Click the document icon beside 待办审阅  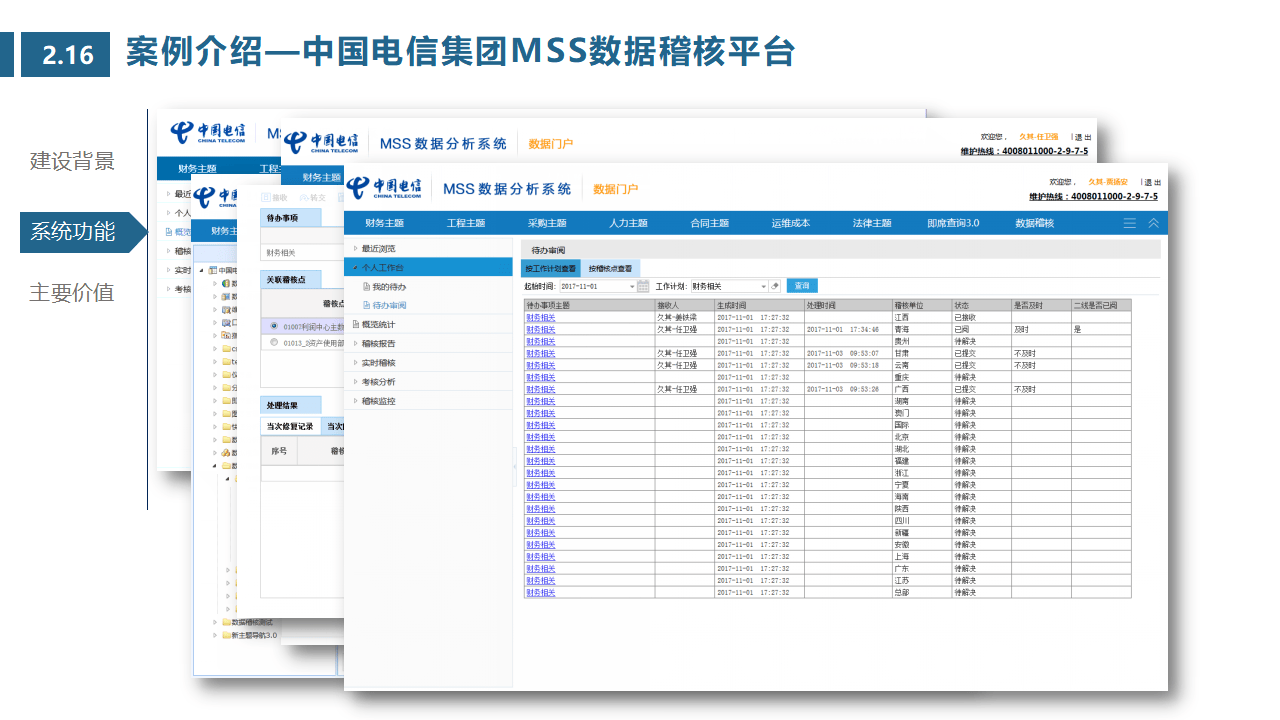click(x=366, y=305)
